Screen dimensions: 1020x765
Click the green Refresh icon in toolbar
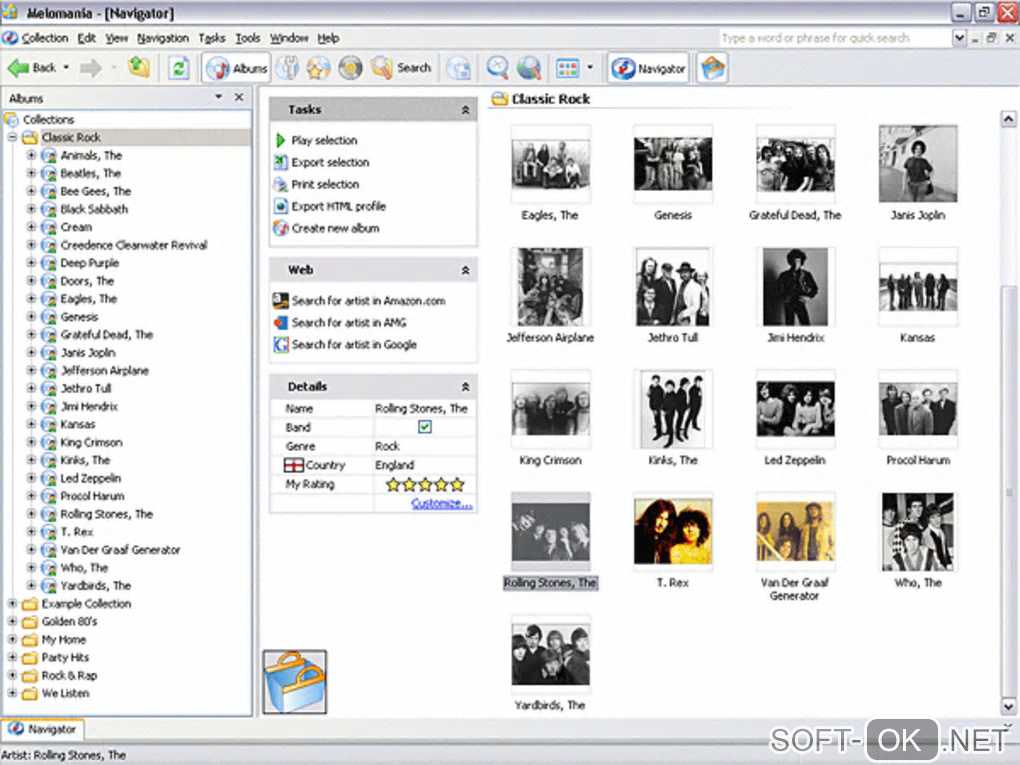click(178, 68)
